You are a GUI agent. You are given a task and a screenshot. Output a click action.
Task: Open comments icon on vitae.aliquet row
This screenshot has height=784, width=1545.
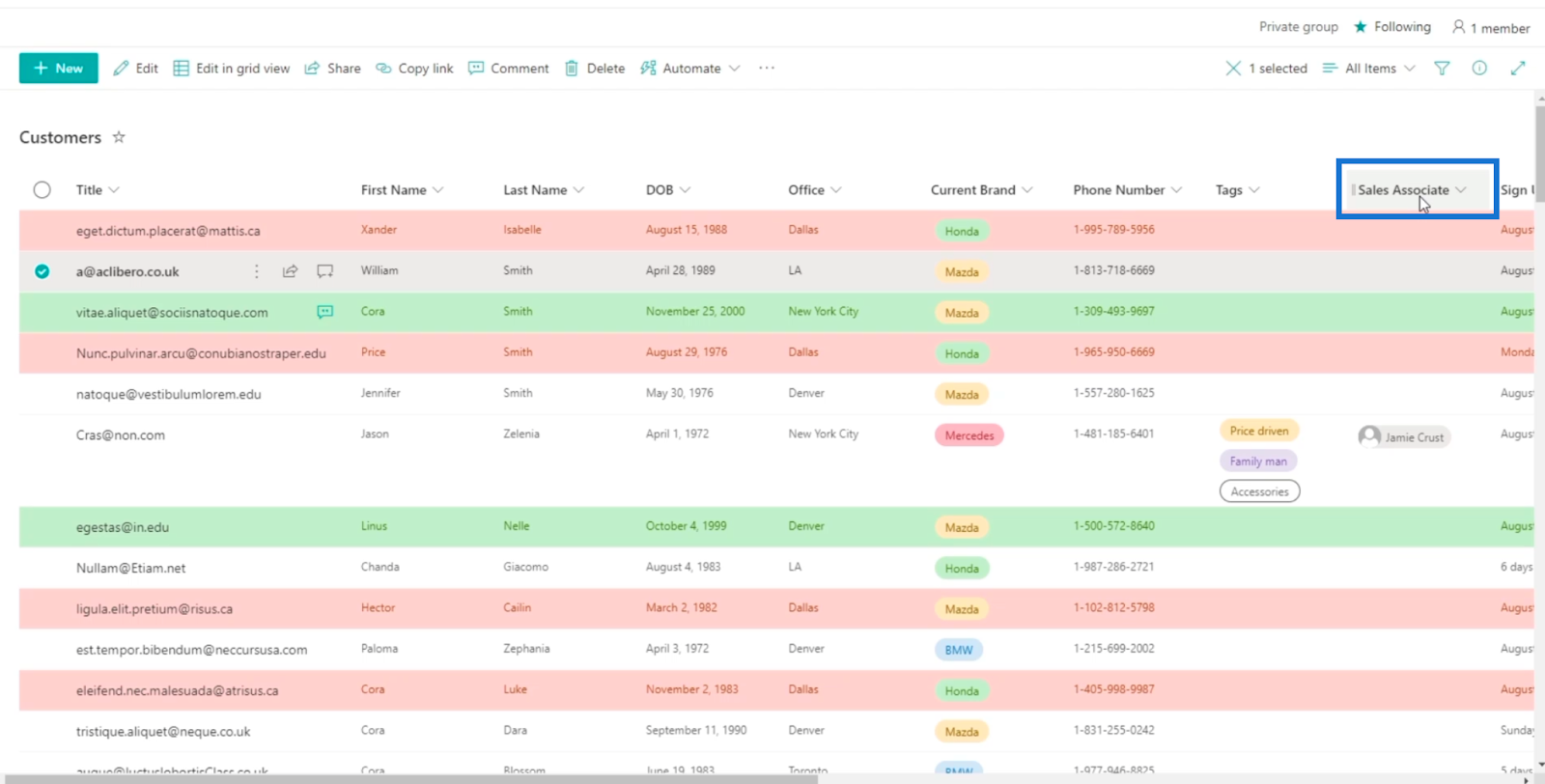325,312
